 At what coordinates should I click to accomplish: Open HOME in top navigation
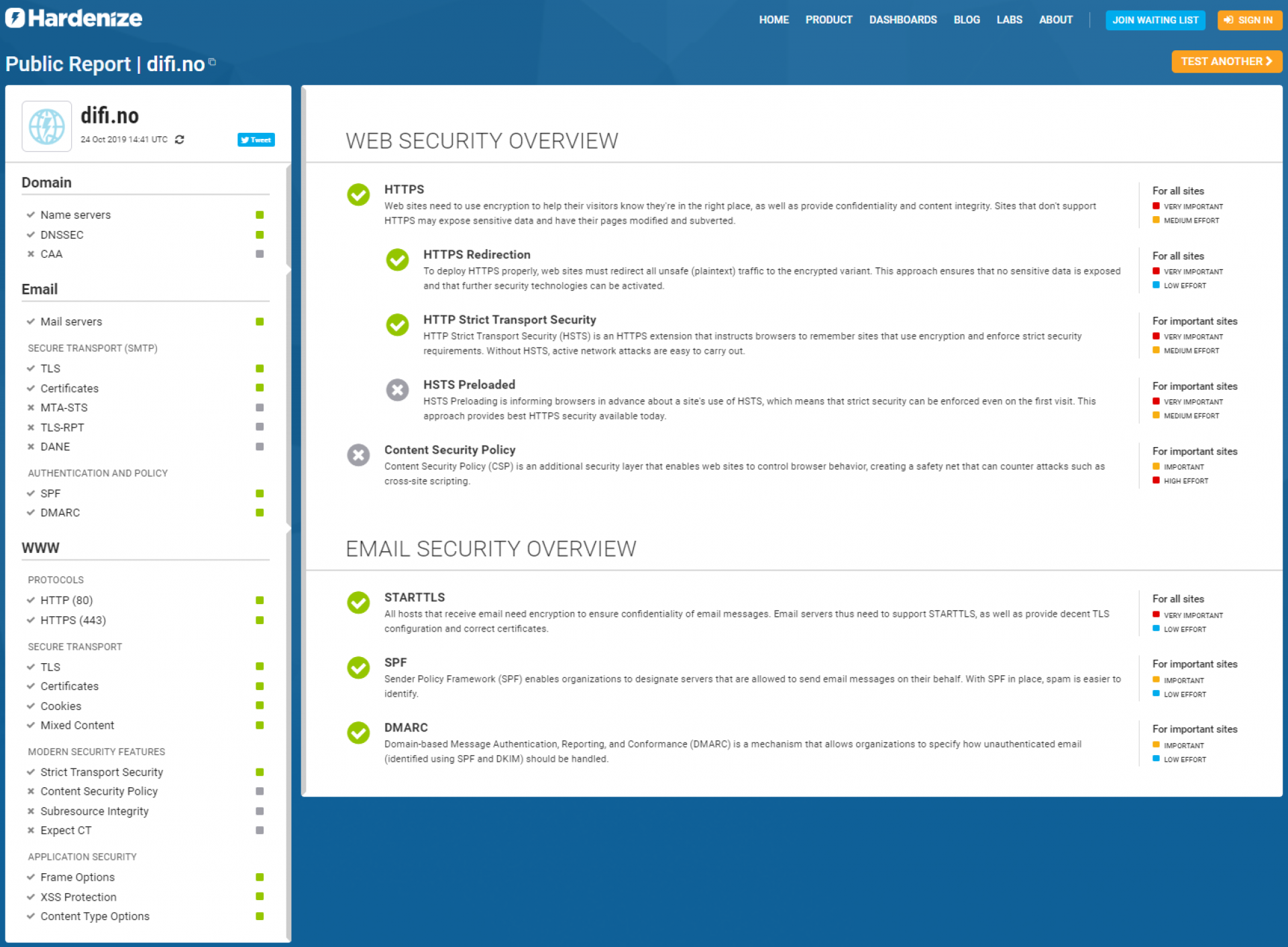pos(773,20)
